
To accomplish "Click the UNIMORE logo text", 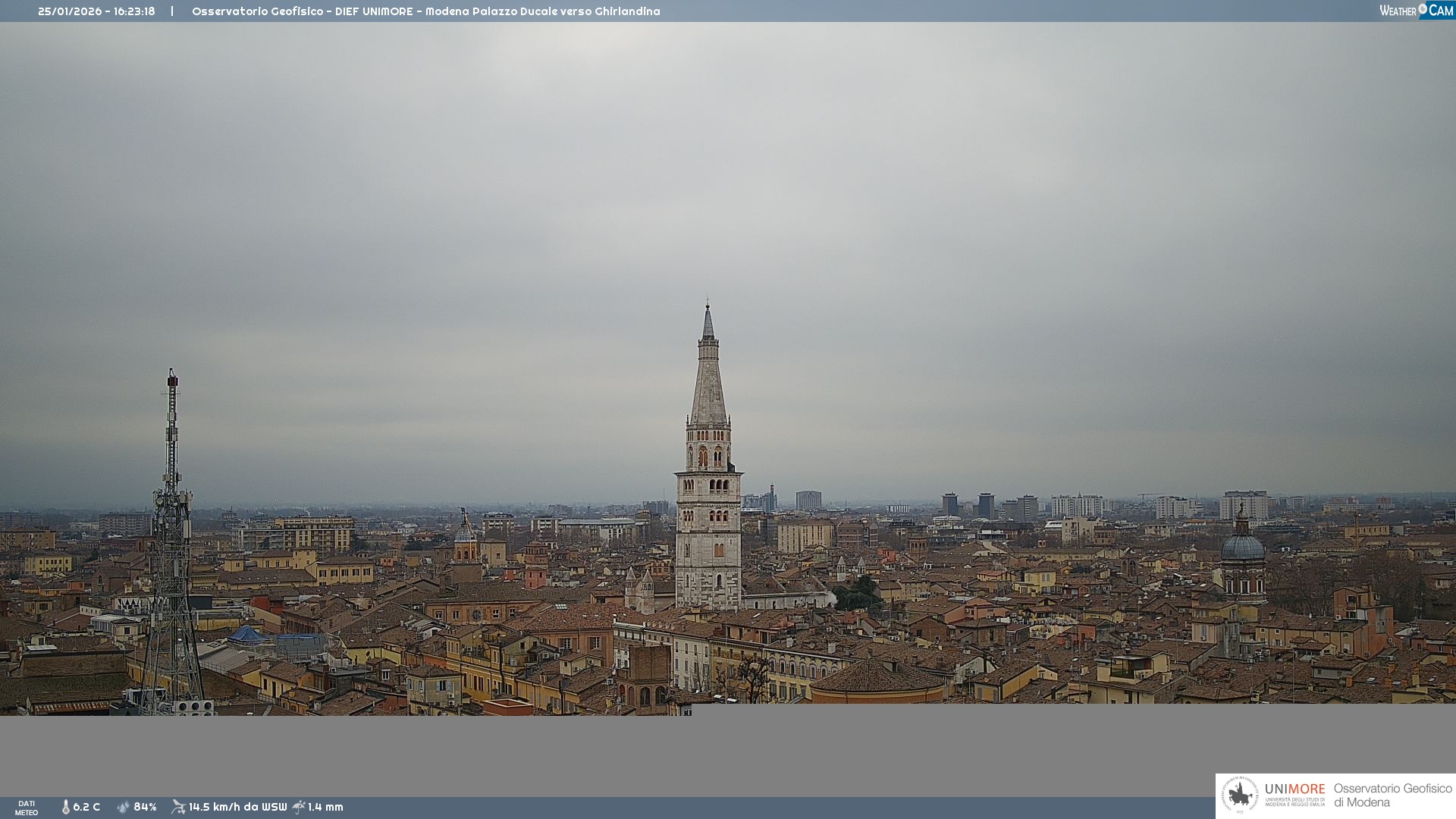I will [1294, 789].
